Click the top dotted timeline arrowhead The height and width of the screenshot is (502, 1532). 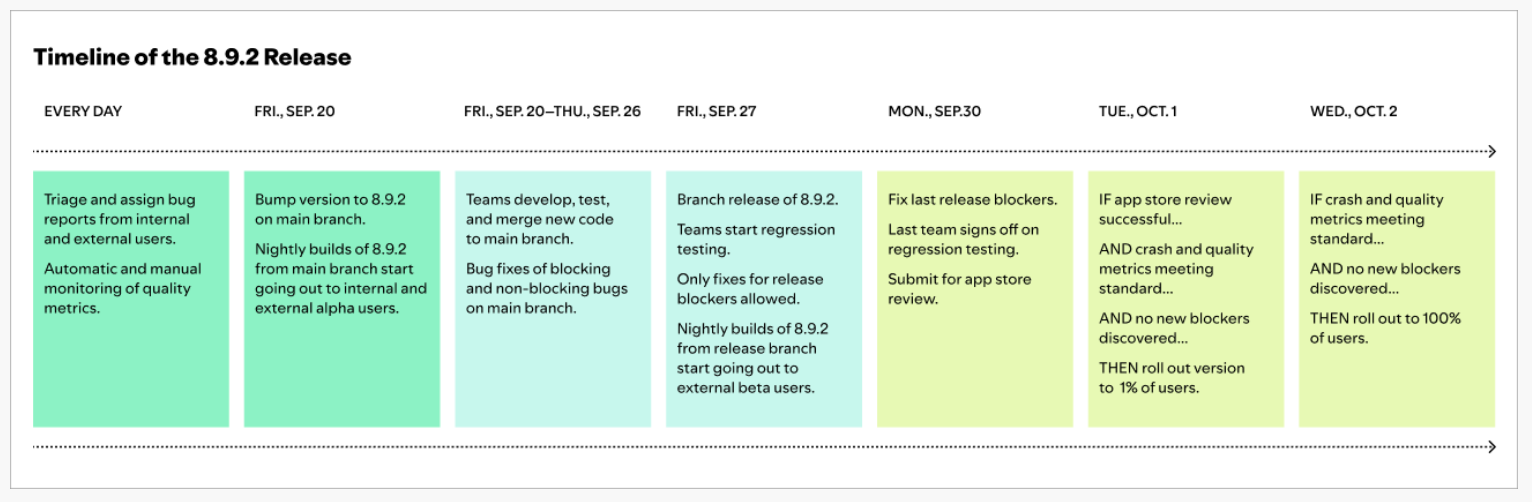(x=1492, y=151)
